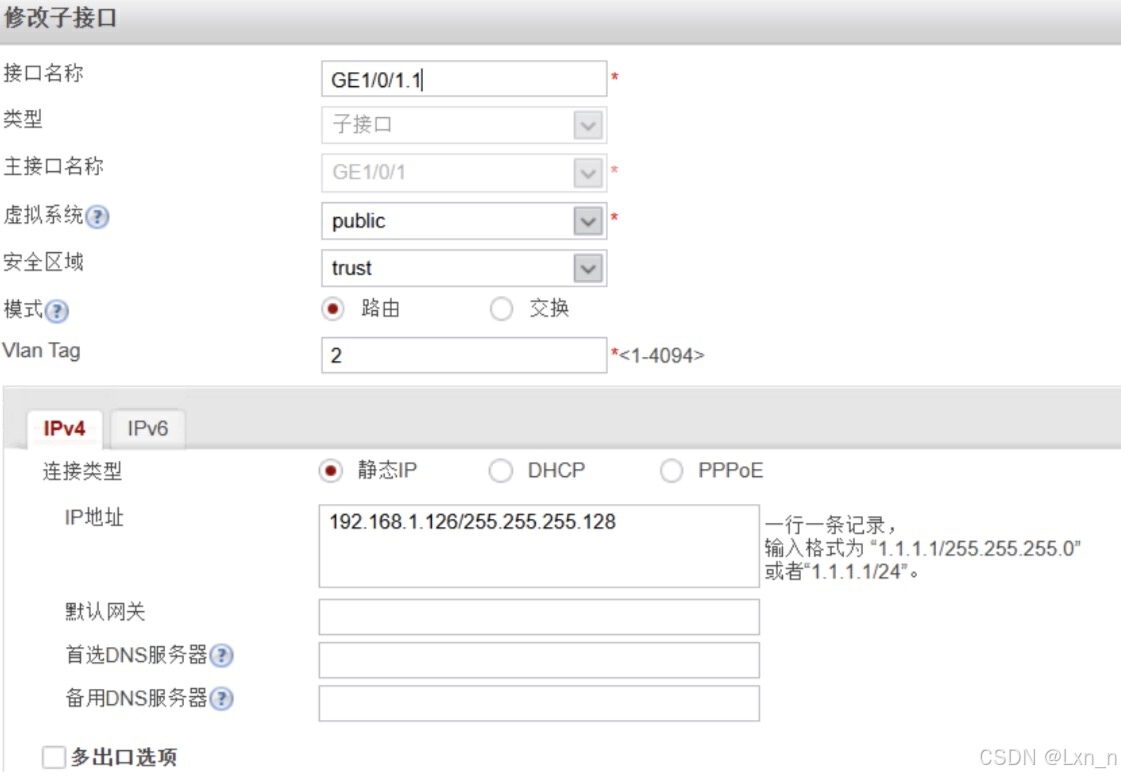Focus the 首选DNS服务器 input field
Image resolution: width=1121 pixels, height=777 pixels.
[x=539, y=660]
